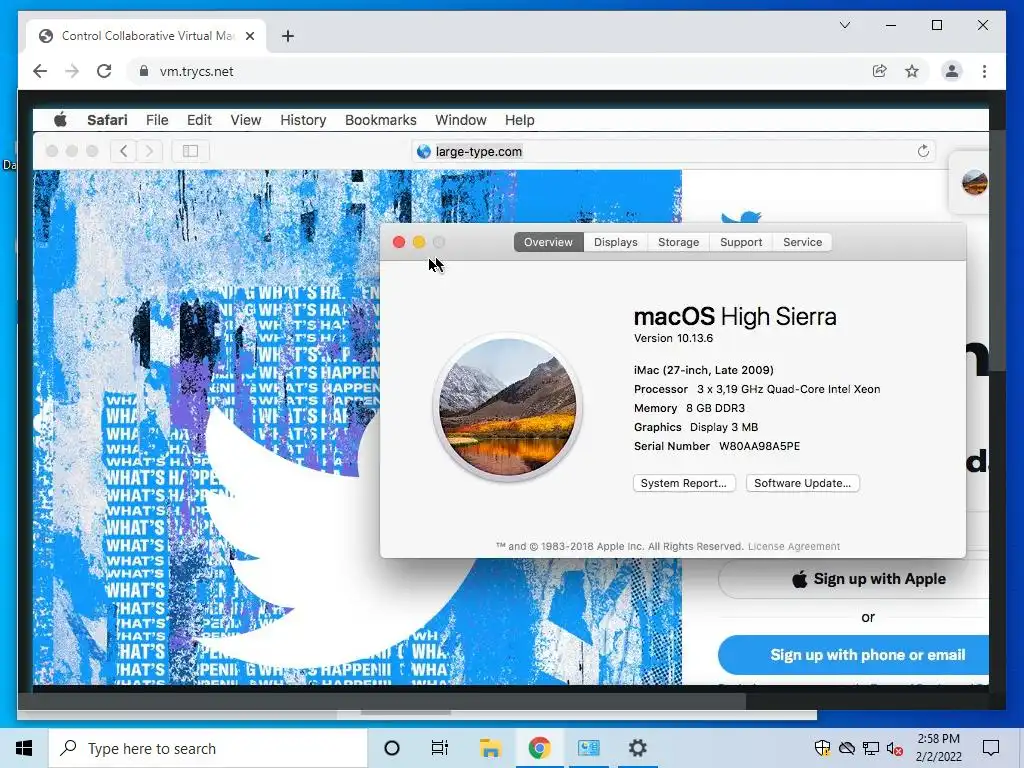Open the Chrome tab search chevron

pyautogui.click(x=844, y=25)
